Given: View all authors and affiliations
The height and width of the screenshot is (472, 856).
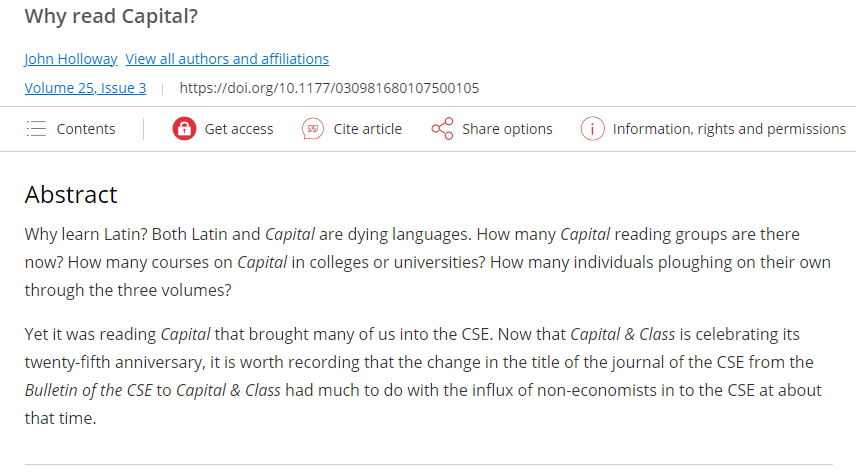Looking at the screenshot, I should coord(227,59).
